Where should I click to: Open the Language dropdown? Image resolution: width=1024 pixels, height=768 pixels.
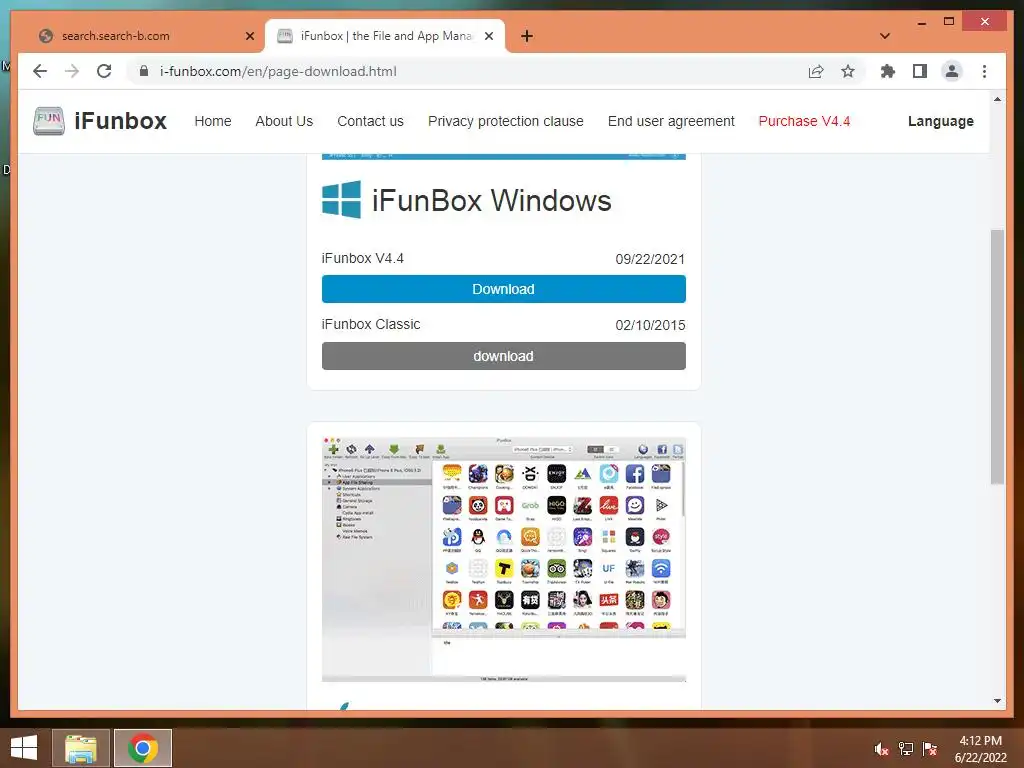click(x=940, y=121)
